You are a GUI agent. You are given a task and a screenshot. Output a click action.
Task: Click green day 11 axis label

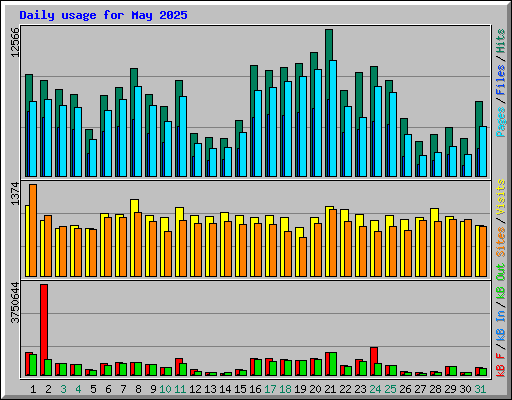[x=180, y=389]
